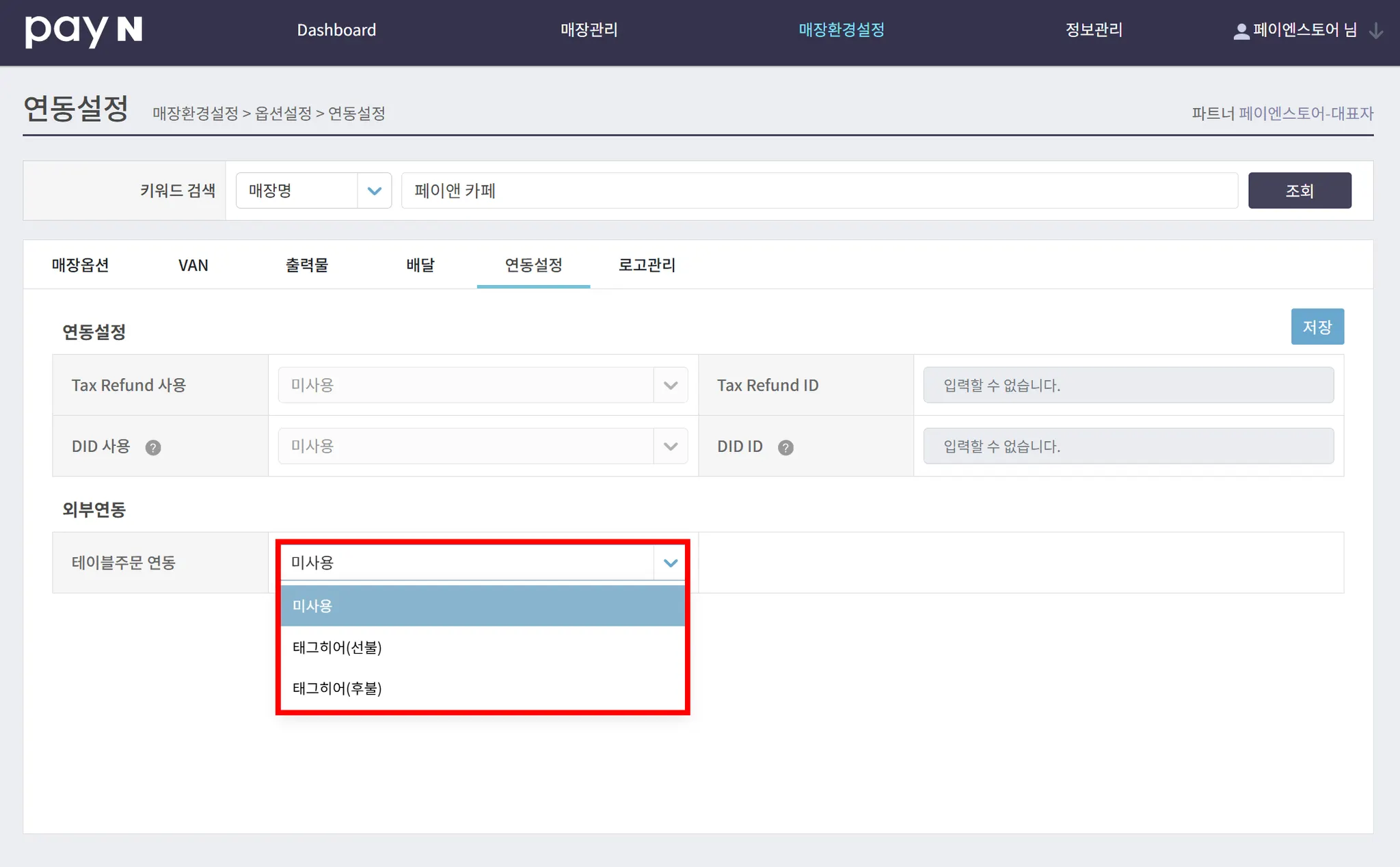Click the keyword search field with 페이앤 카페

[x=819, y=191]
